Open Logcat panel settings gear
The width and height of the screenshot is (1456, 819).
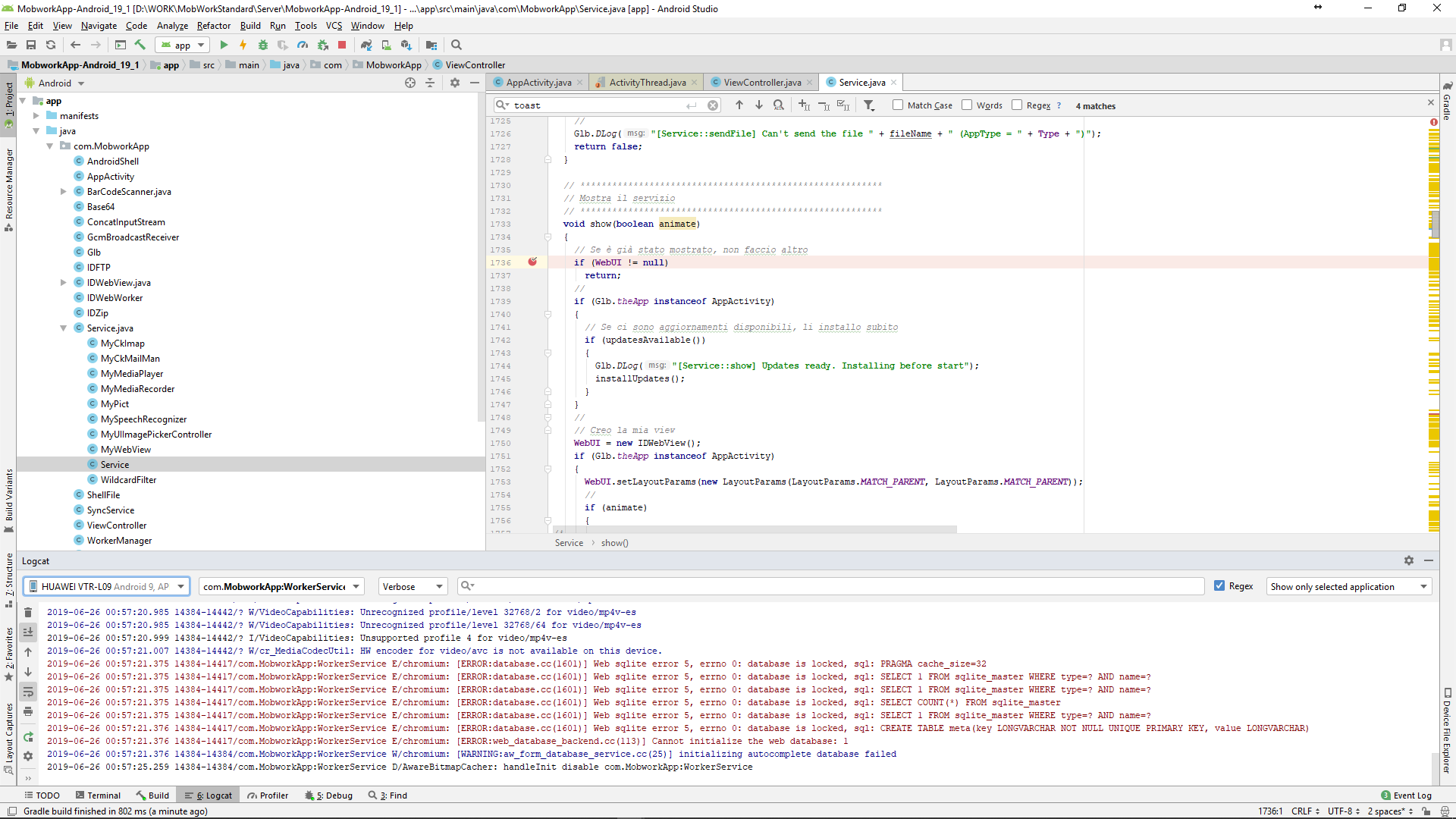point(1409,560)
